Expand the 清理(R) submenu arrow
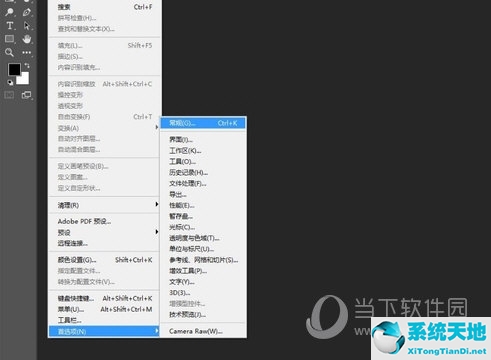 click(x=156, y=204)
